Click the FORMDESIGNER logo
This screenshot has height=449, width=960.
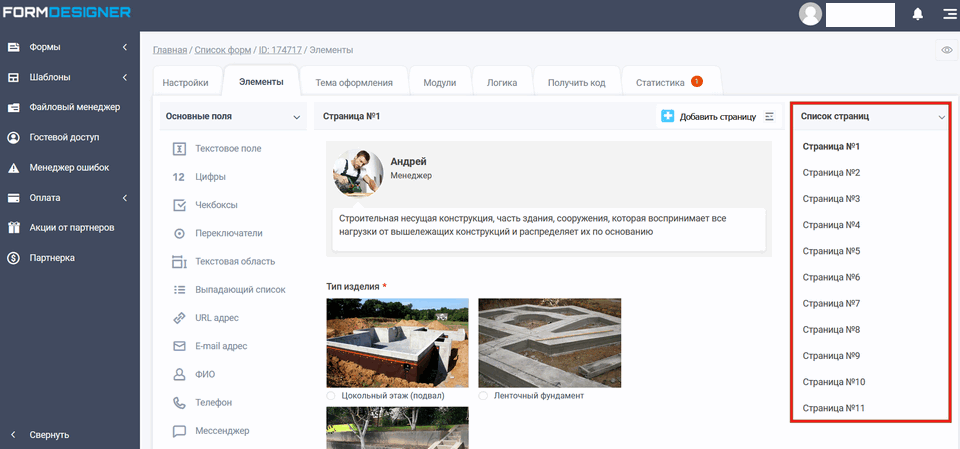(66, 12)
